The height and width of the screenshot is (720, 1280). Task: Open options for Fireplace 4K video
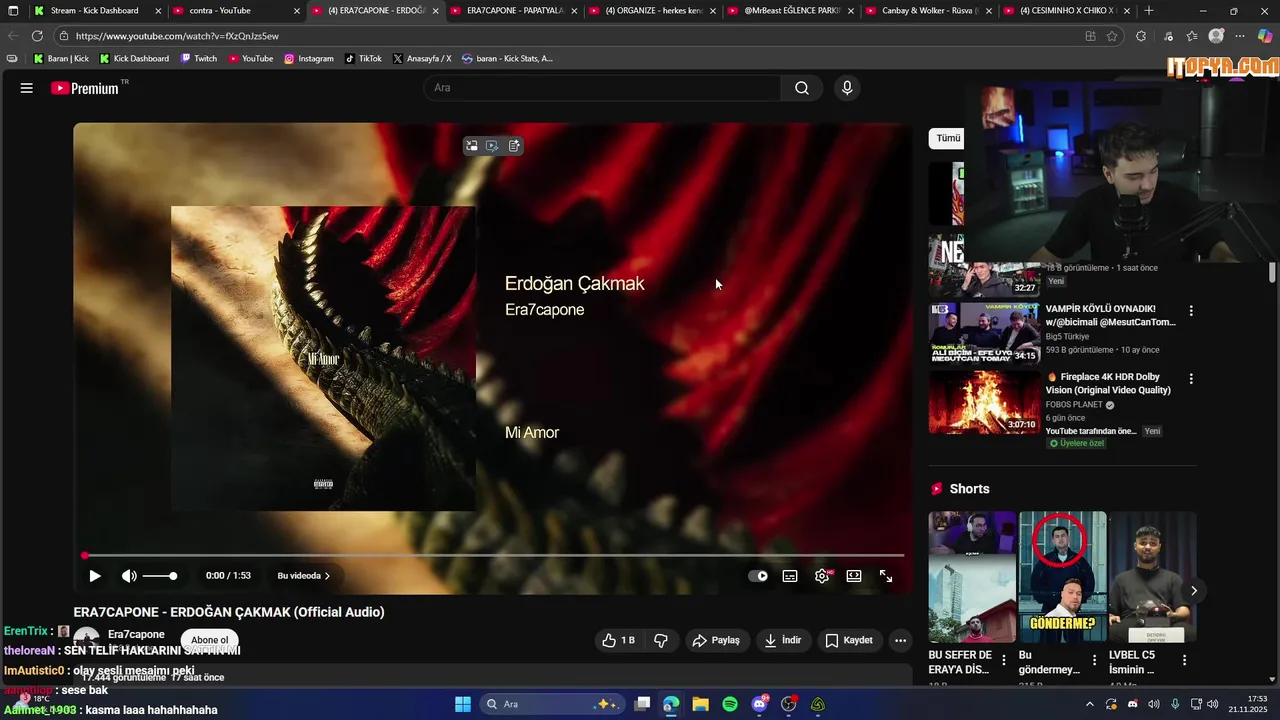[x=1190, y=379]
